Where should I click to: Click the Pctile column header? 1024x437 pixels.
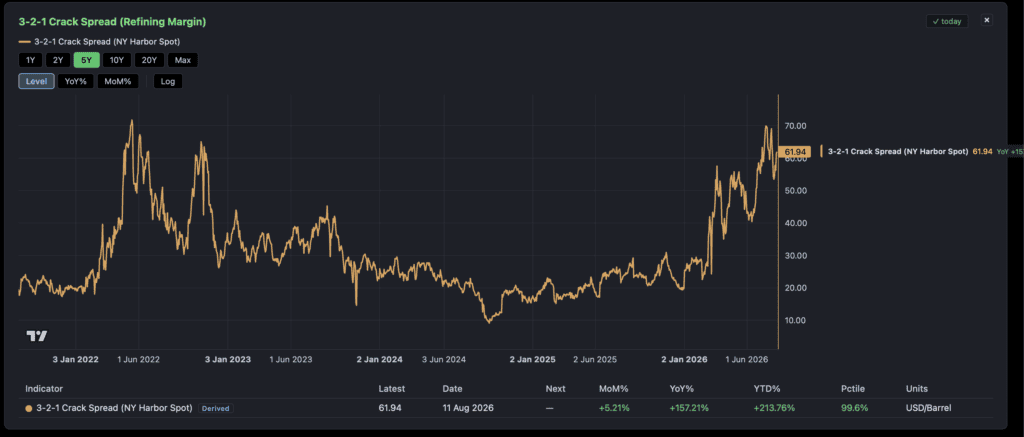pos(852,389)
